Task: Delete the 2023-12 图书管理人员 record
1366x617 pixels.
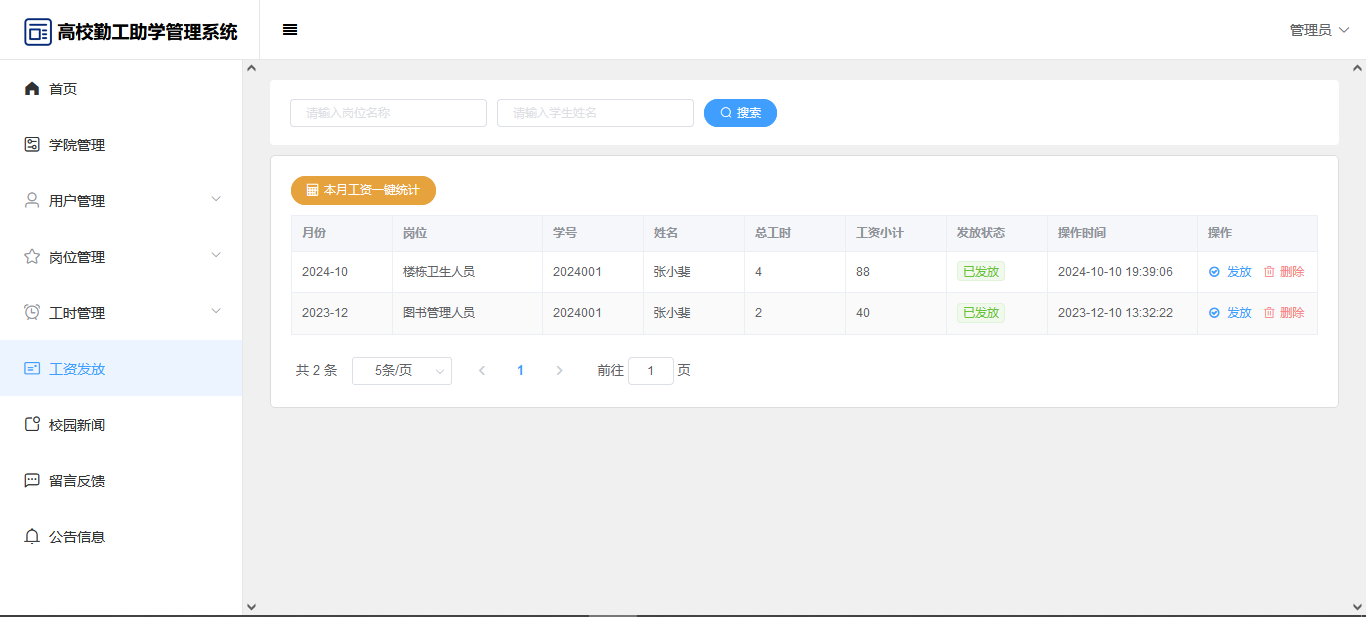Action: [1284, 313]
